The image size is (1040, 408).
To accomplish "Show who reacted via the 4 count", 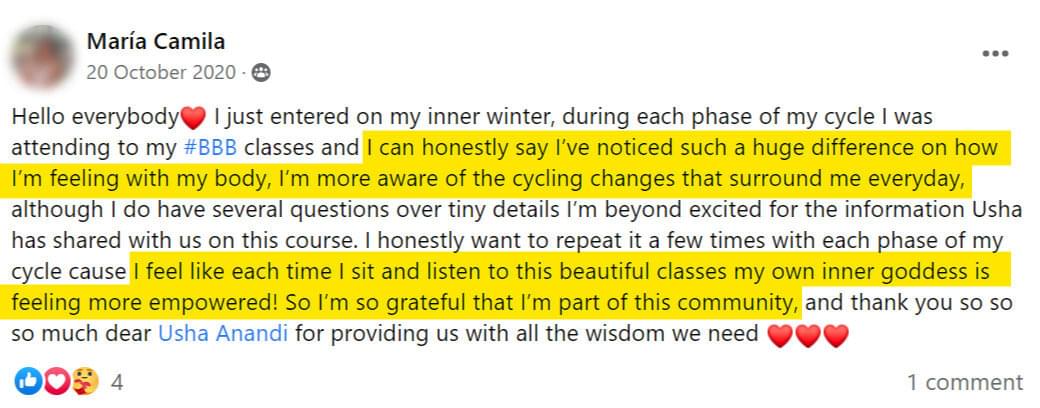I will click(117, 382).
